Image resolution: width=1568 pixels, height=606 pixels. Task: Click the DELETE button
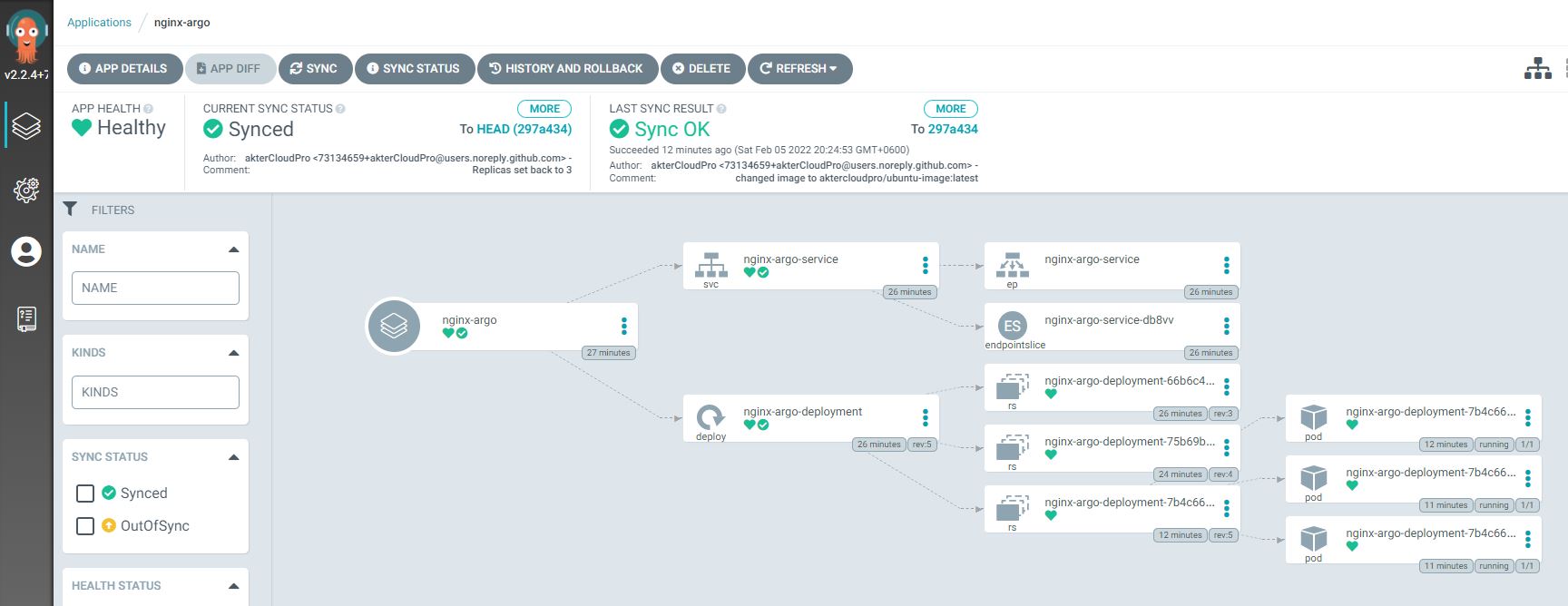[702, 69]
